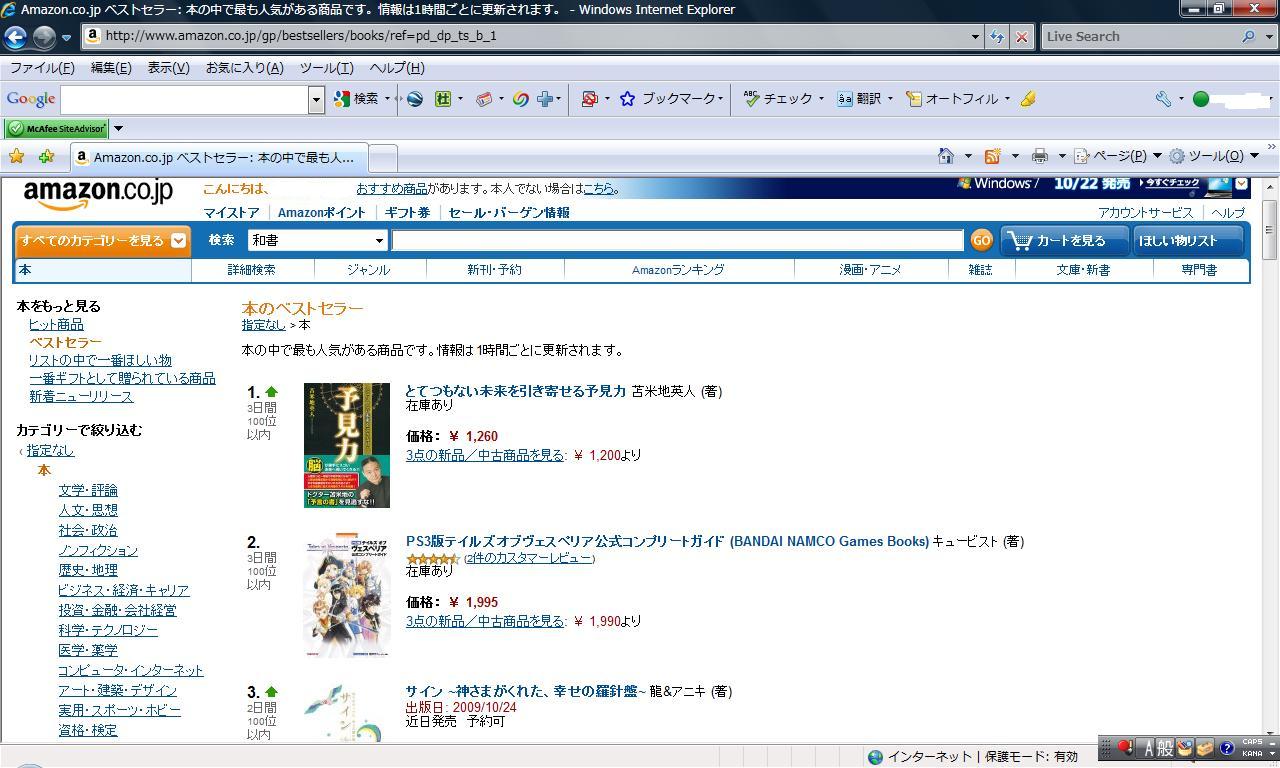
Task: Open the 漫画・アニメ navigation link
Action: click(x=870, y=270)
